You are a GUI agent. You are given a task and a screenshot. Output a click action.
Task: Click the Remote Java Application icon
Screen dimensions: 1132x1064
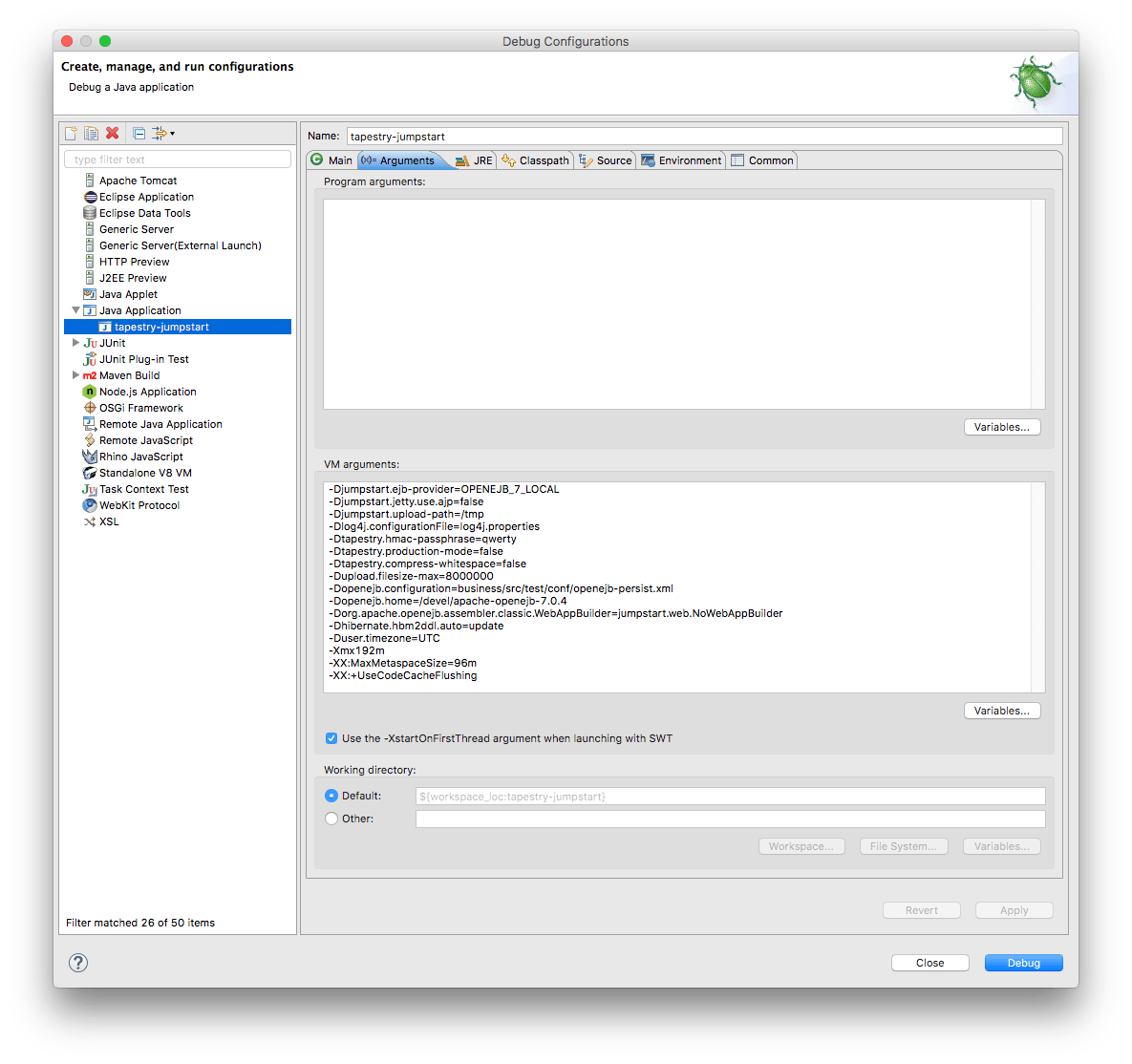tap(90, 424)
